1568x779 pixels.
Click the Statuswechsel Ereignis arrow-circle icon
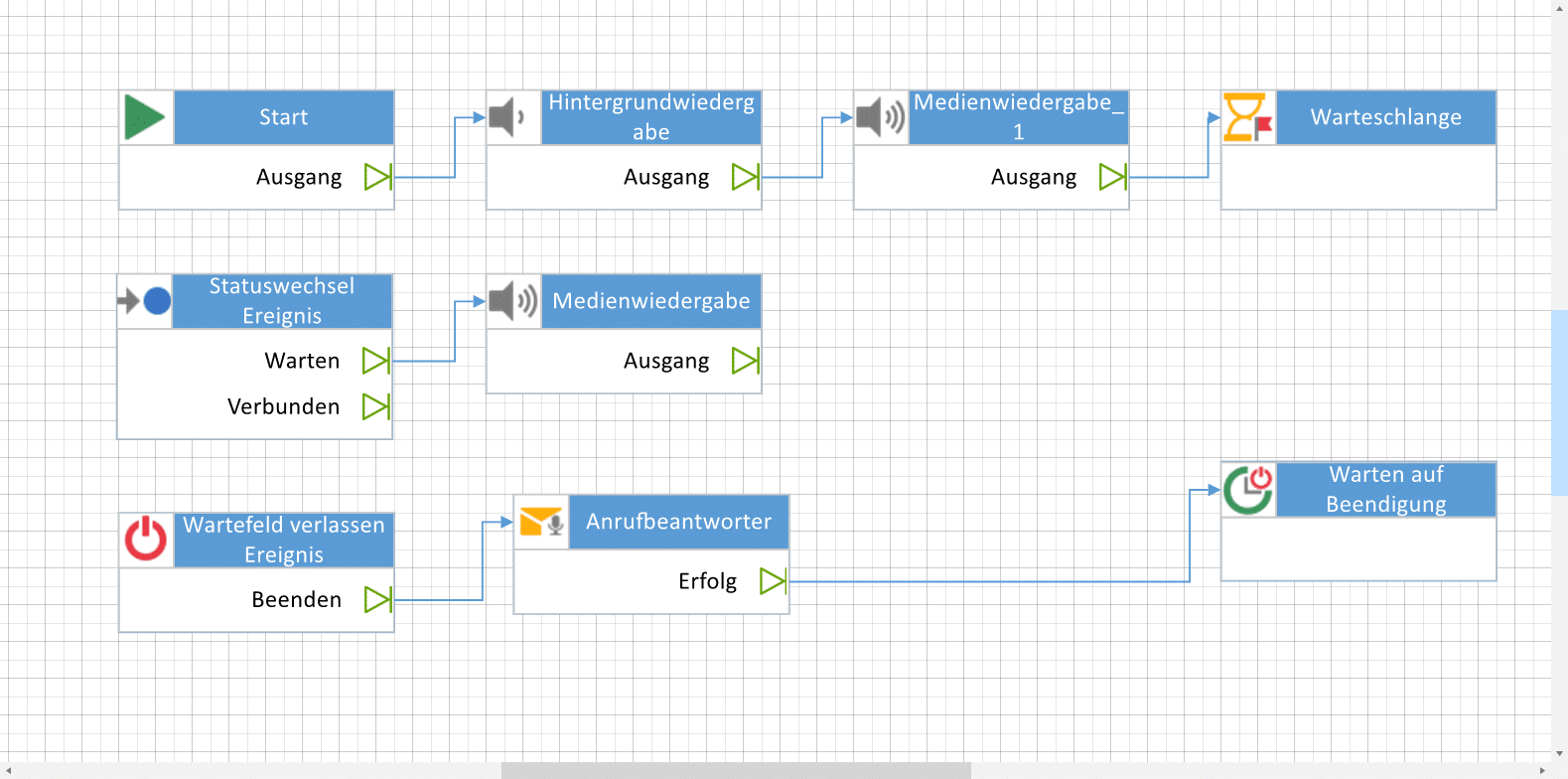(144, 300)
